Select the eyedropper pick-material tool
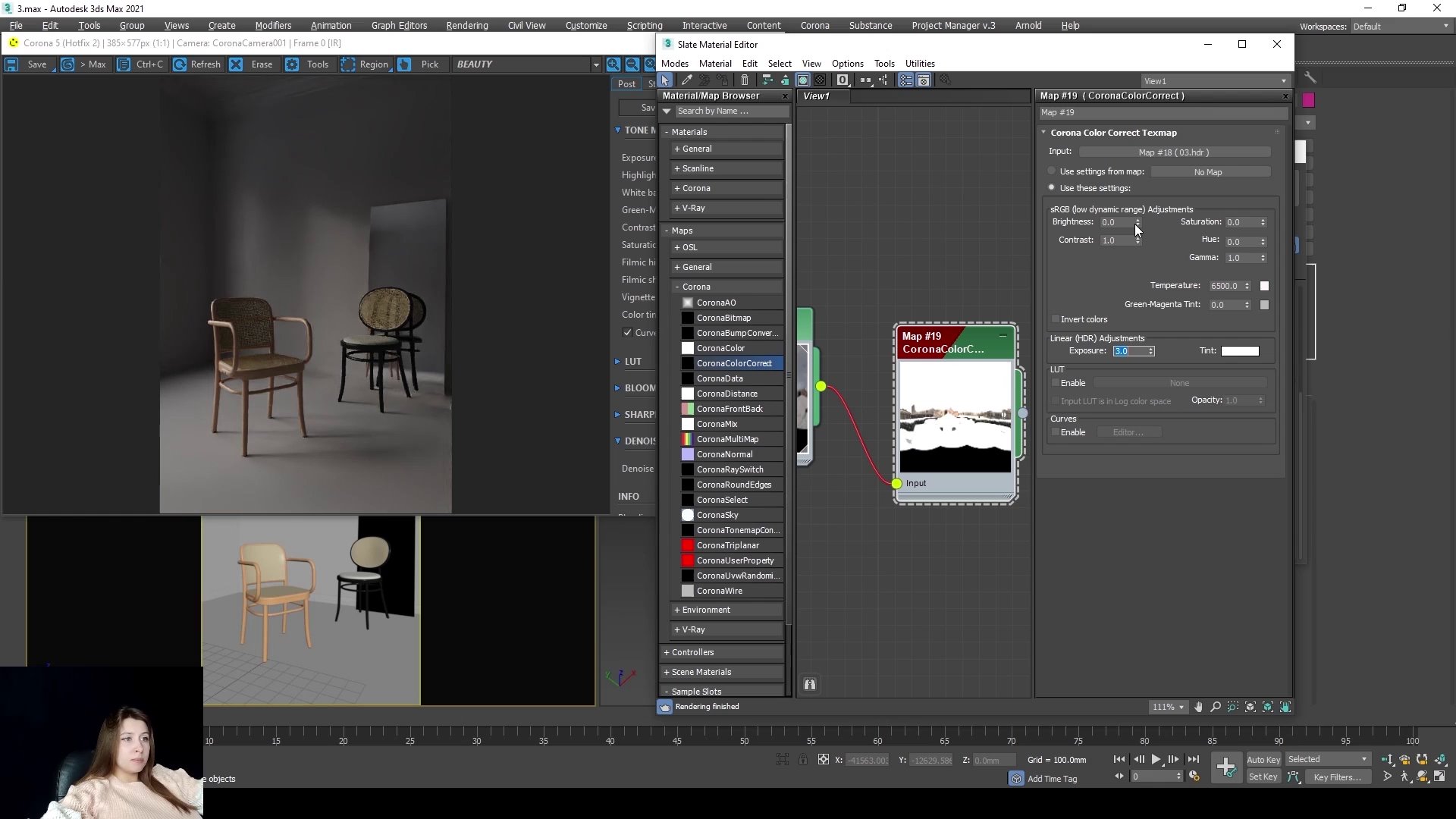This screenshot has width=1456, height=819. [x=686, y=80]
